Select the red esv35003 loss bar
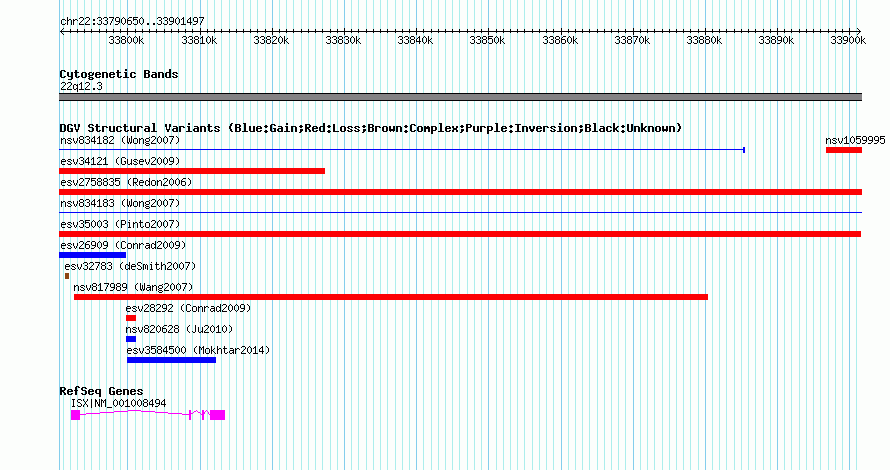The image size is (890, 470). [x=460, y=234]
